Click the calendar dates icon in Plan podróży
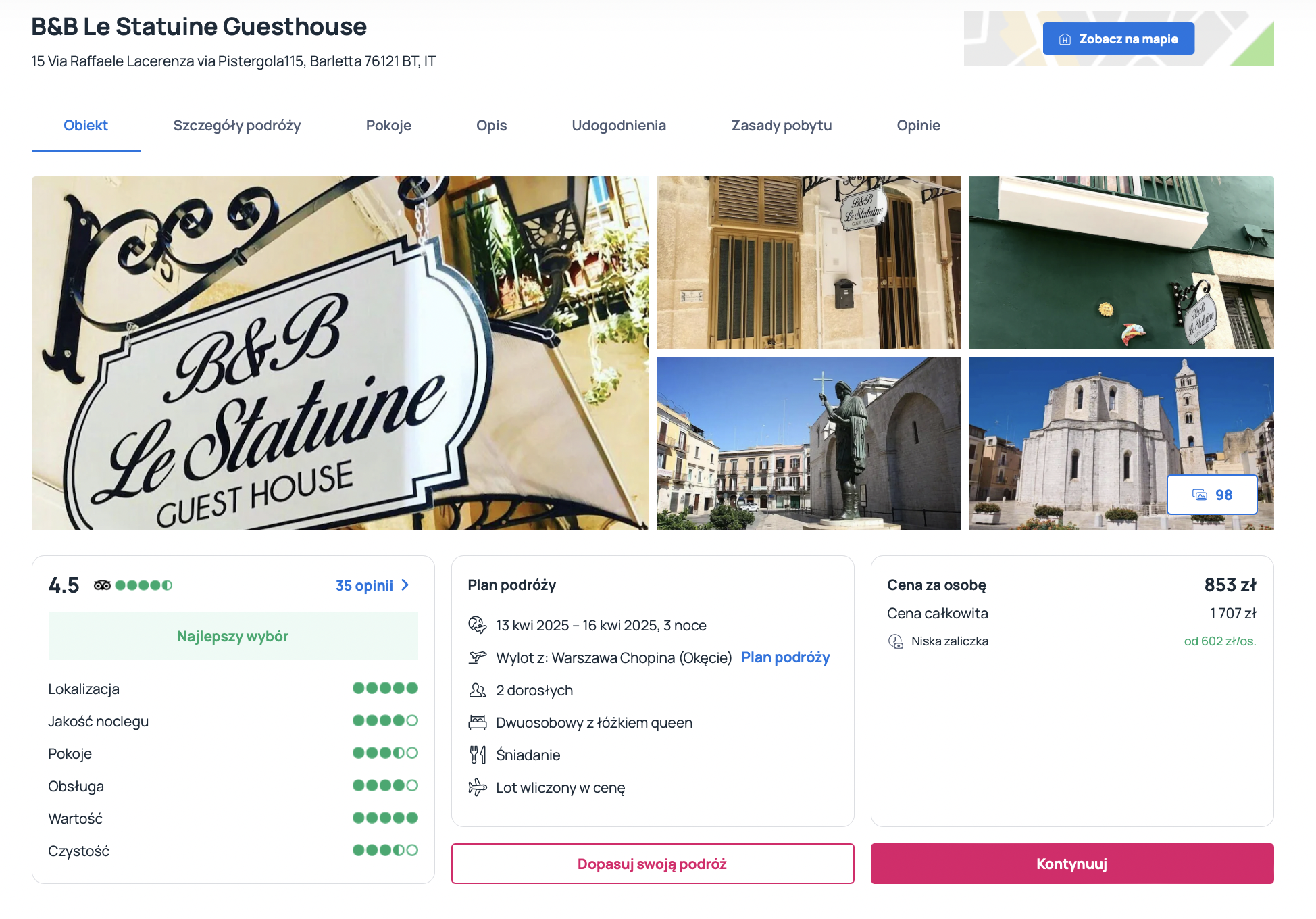The image size is (1316, 919). click(x=478, y=625)
